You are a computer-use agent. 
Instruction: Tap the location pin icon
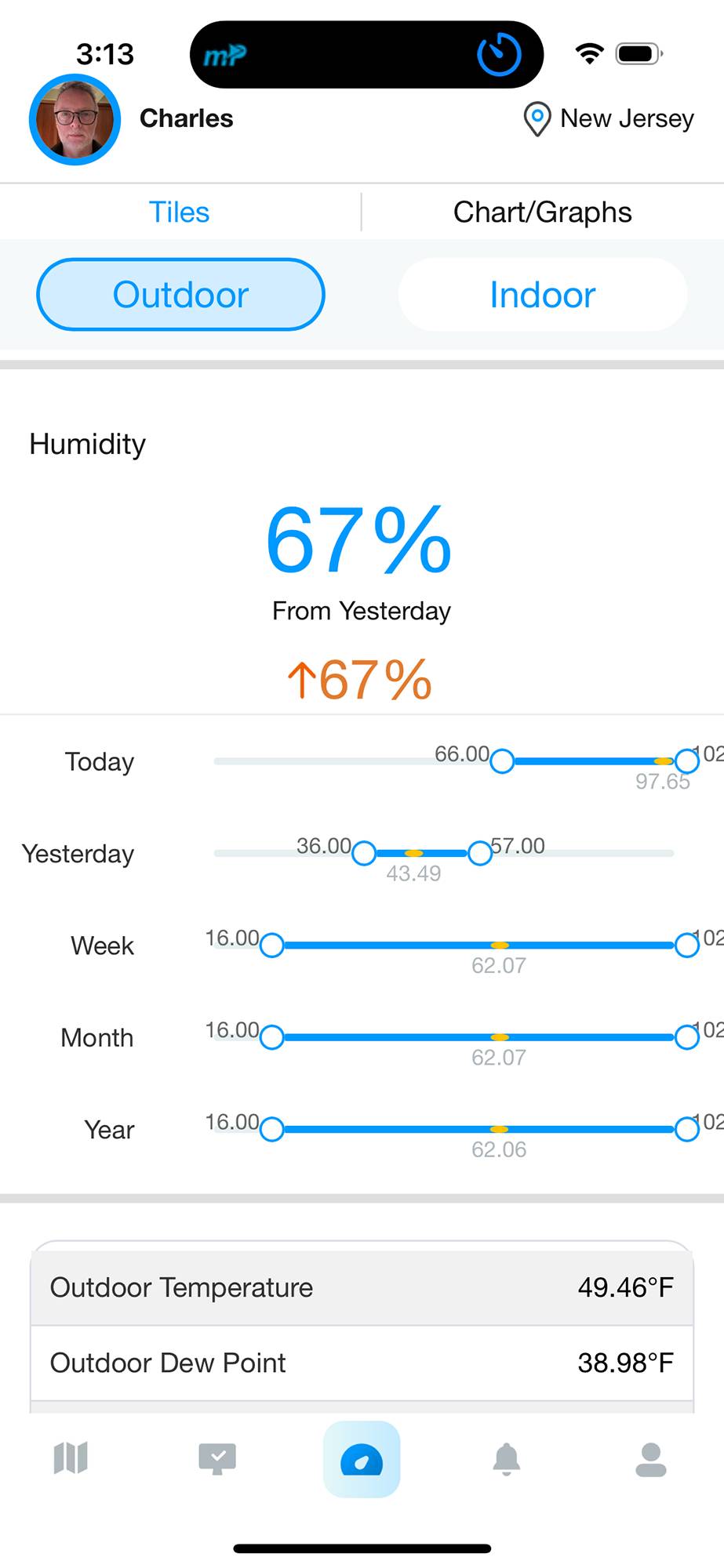[x=537, y=119]
